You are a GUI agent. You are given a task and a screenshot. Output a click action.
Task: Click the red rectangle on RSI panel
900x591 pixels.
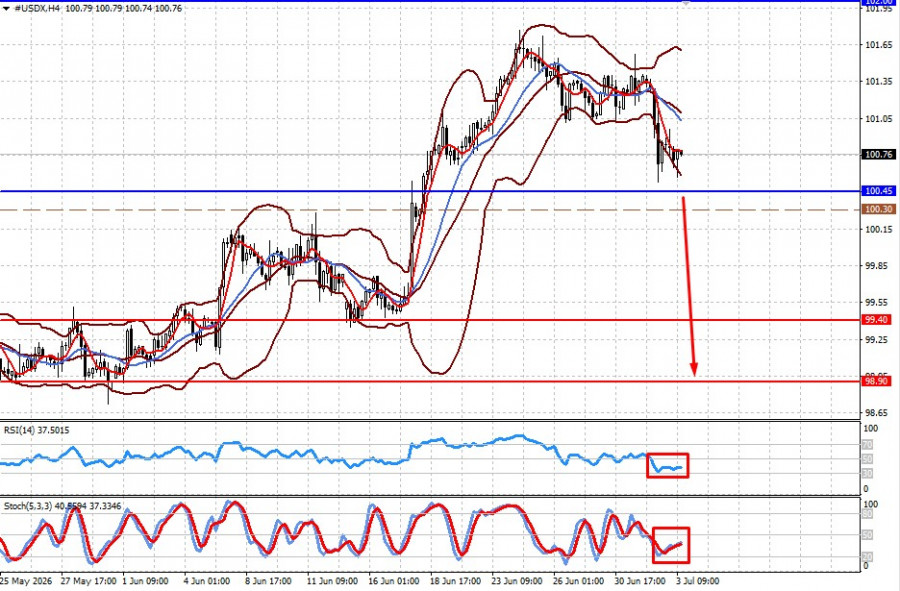click(667, 465)
